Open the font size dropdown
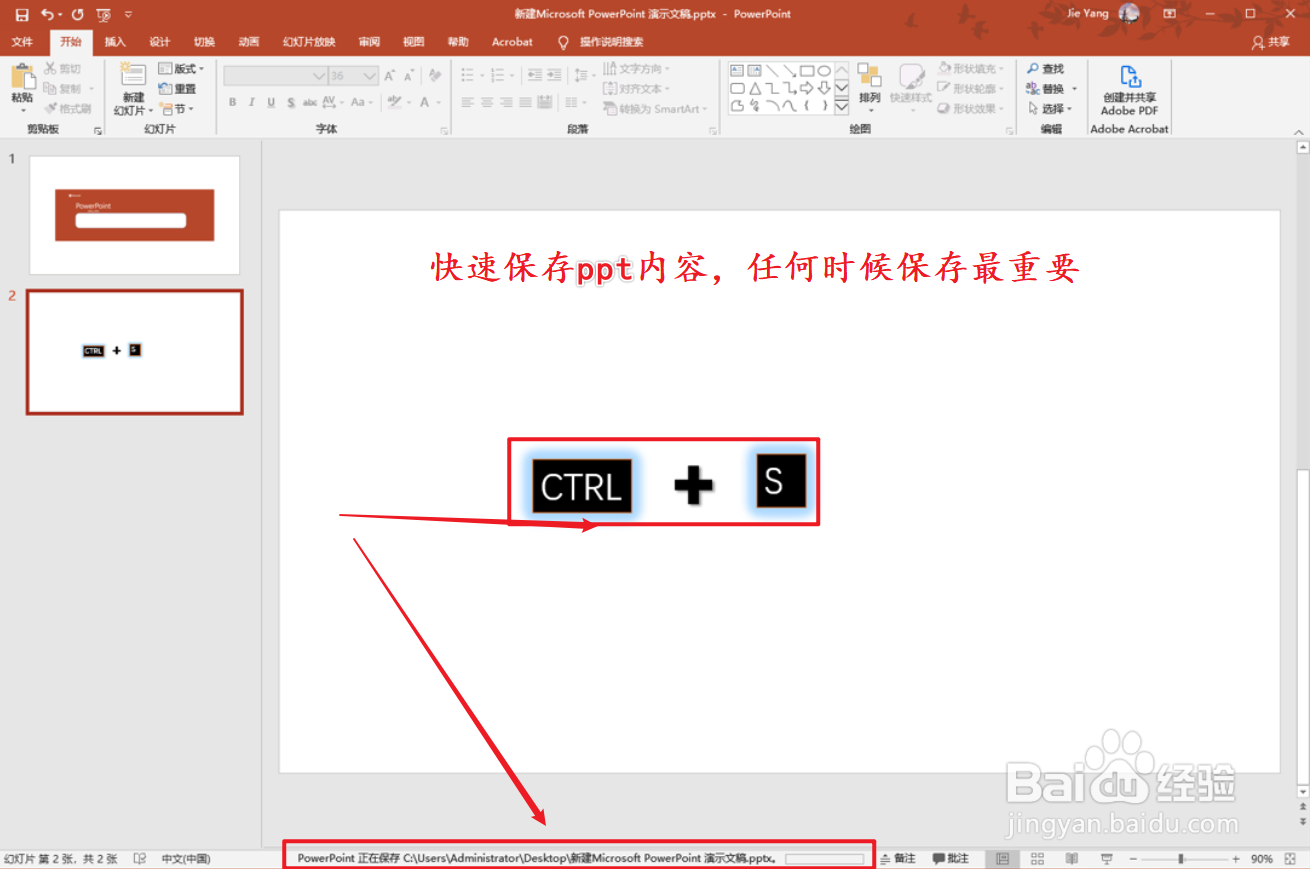Viewport: 1310px width, 869px height. point(370,76)
